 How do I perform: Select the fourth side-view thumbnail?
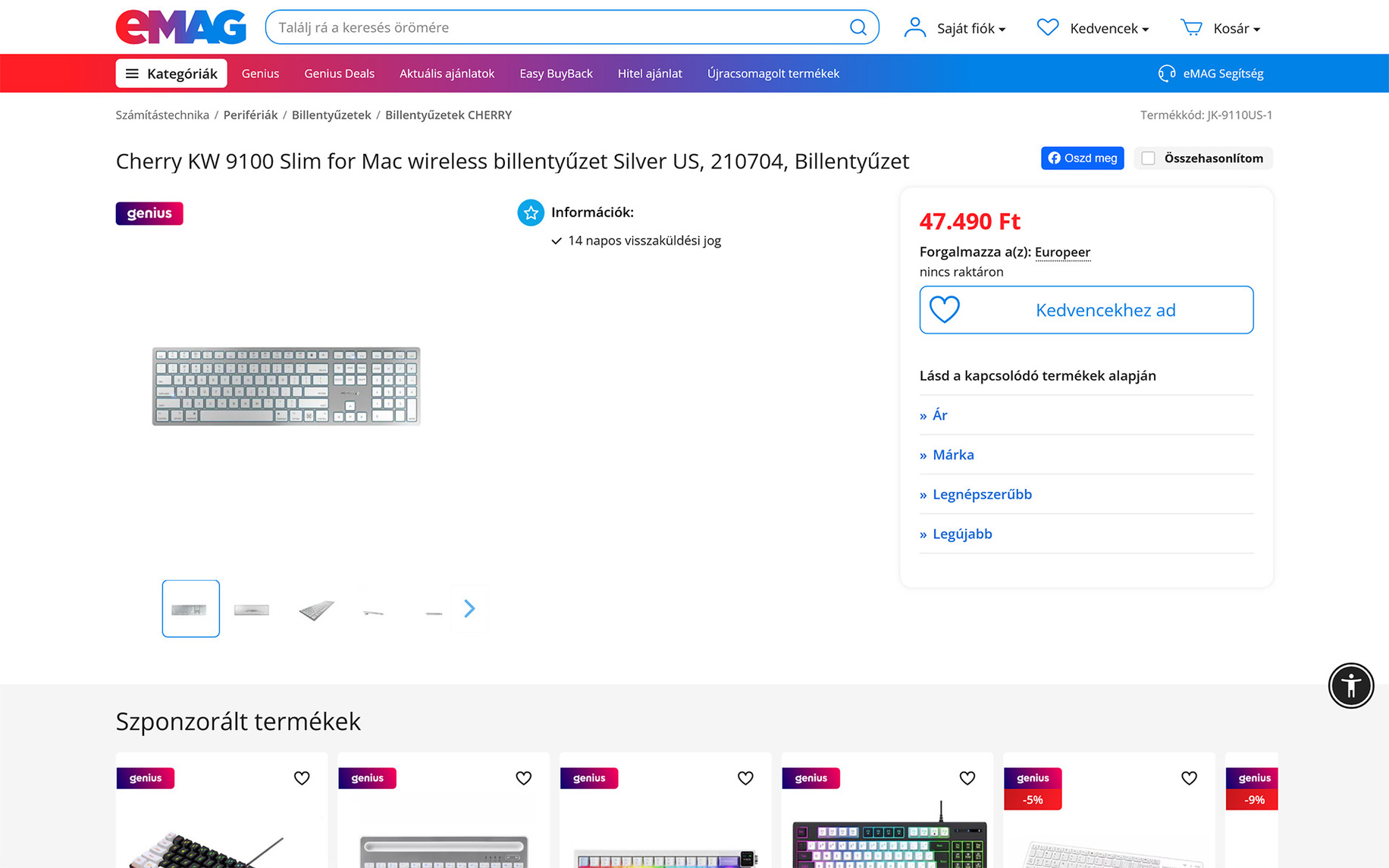pos(373,612)
